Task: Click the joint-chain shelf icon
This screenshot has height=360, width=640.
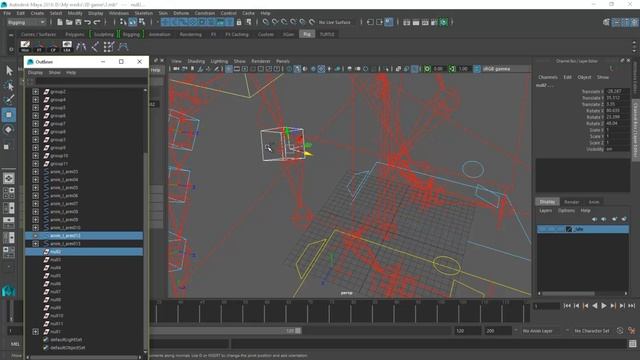Action: coord(81,46)
